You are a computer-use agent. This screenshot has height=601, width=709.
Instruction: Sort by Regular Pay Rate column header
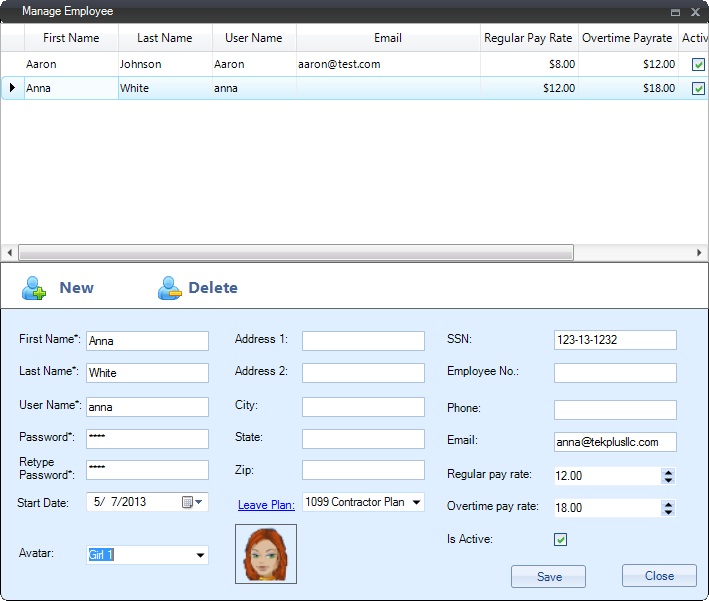tap(528, 38)
